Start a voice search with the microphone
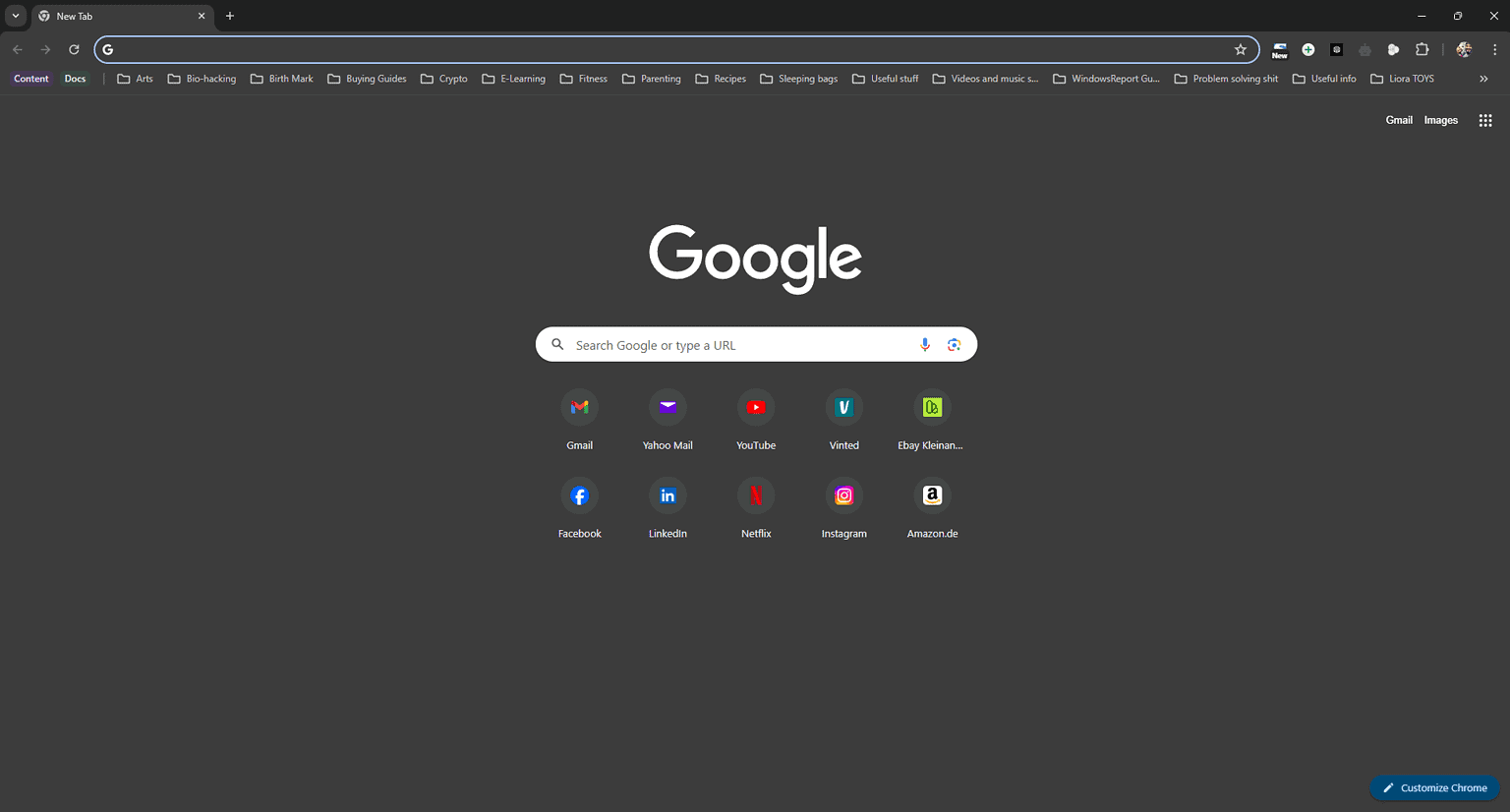Screen dimensions: 1510x812 [x=924, y=344]
